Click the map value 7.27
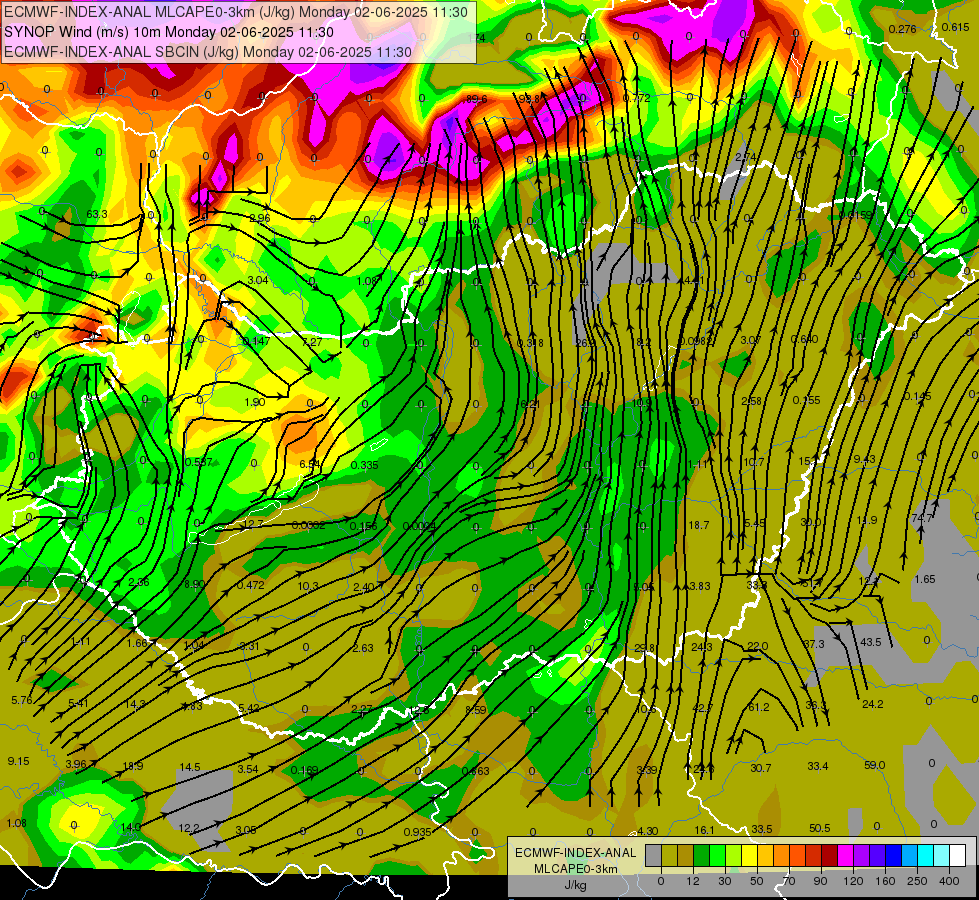The image size is (979, 900). [x=312, y=342]
